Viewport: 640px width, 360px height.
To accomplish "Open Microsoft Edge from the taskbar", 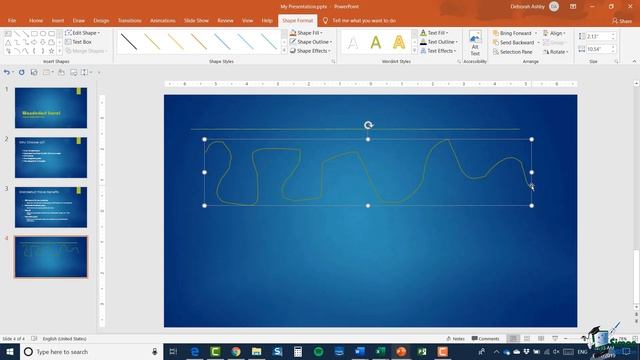I will coord(195,351).
